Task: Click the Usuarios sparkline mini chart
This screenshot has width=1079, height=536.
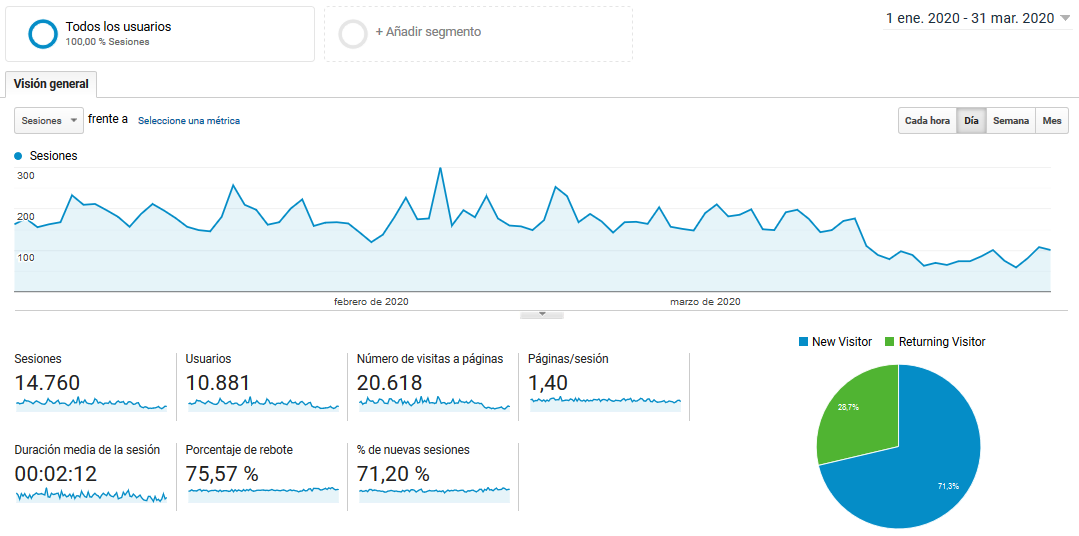Action: tap(263, 403)
